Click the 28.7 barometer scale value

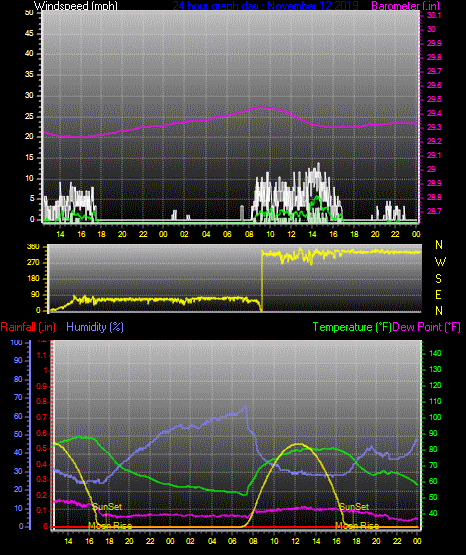click(x=434, y=211)
